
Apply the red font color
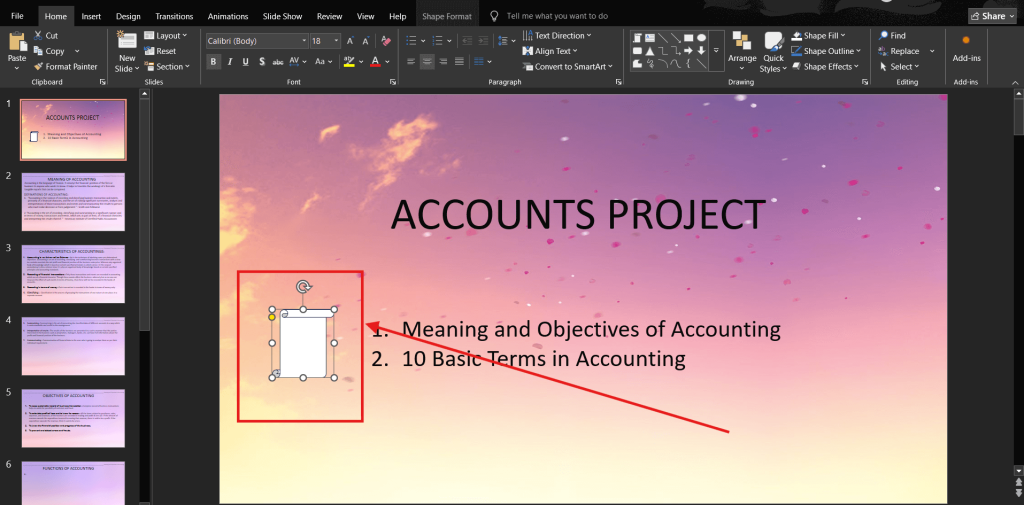(376, 61)
